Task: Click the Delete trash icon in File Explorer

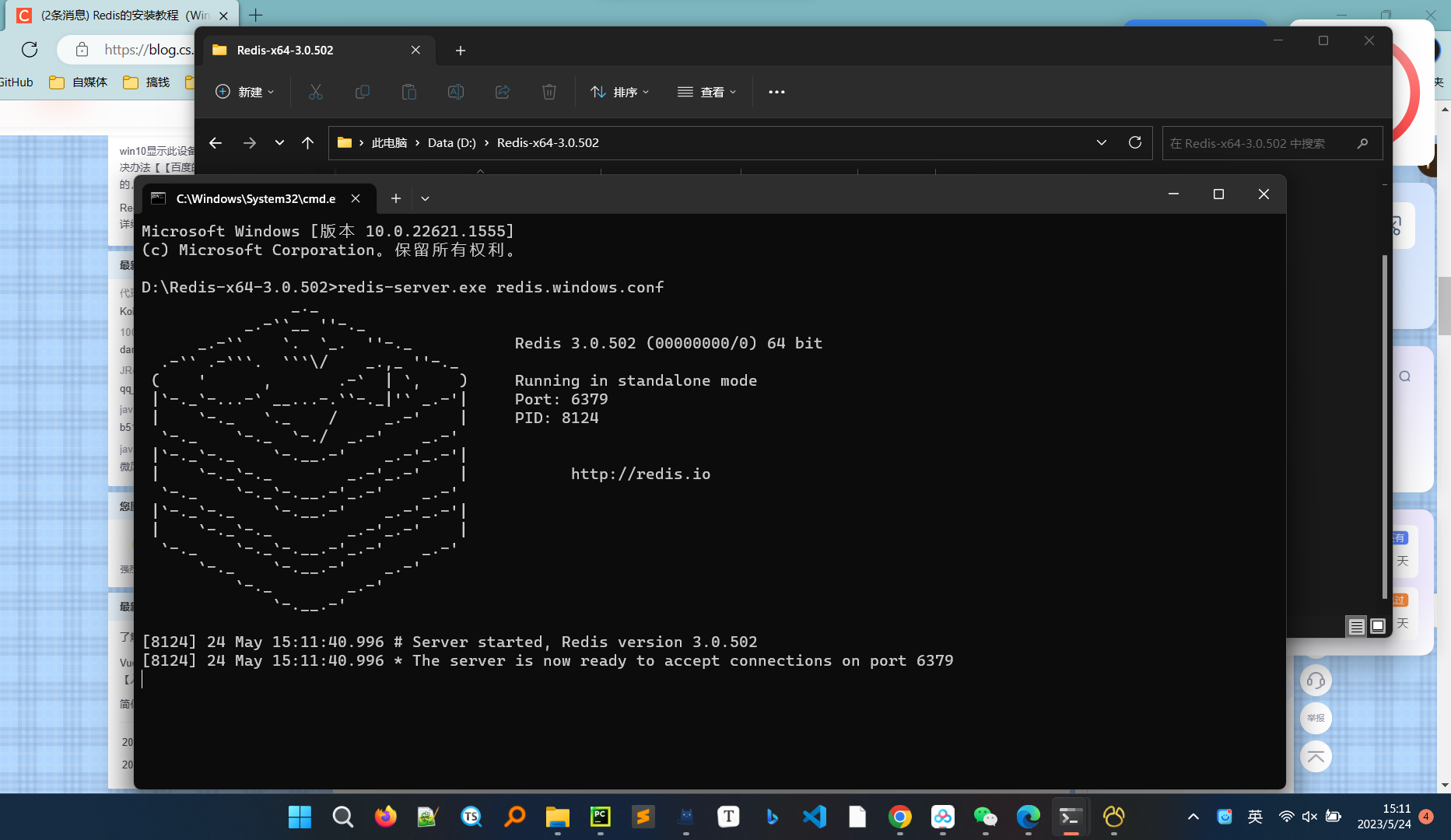Action: (x=549, y=92)
